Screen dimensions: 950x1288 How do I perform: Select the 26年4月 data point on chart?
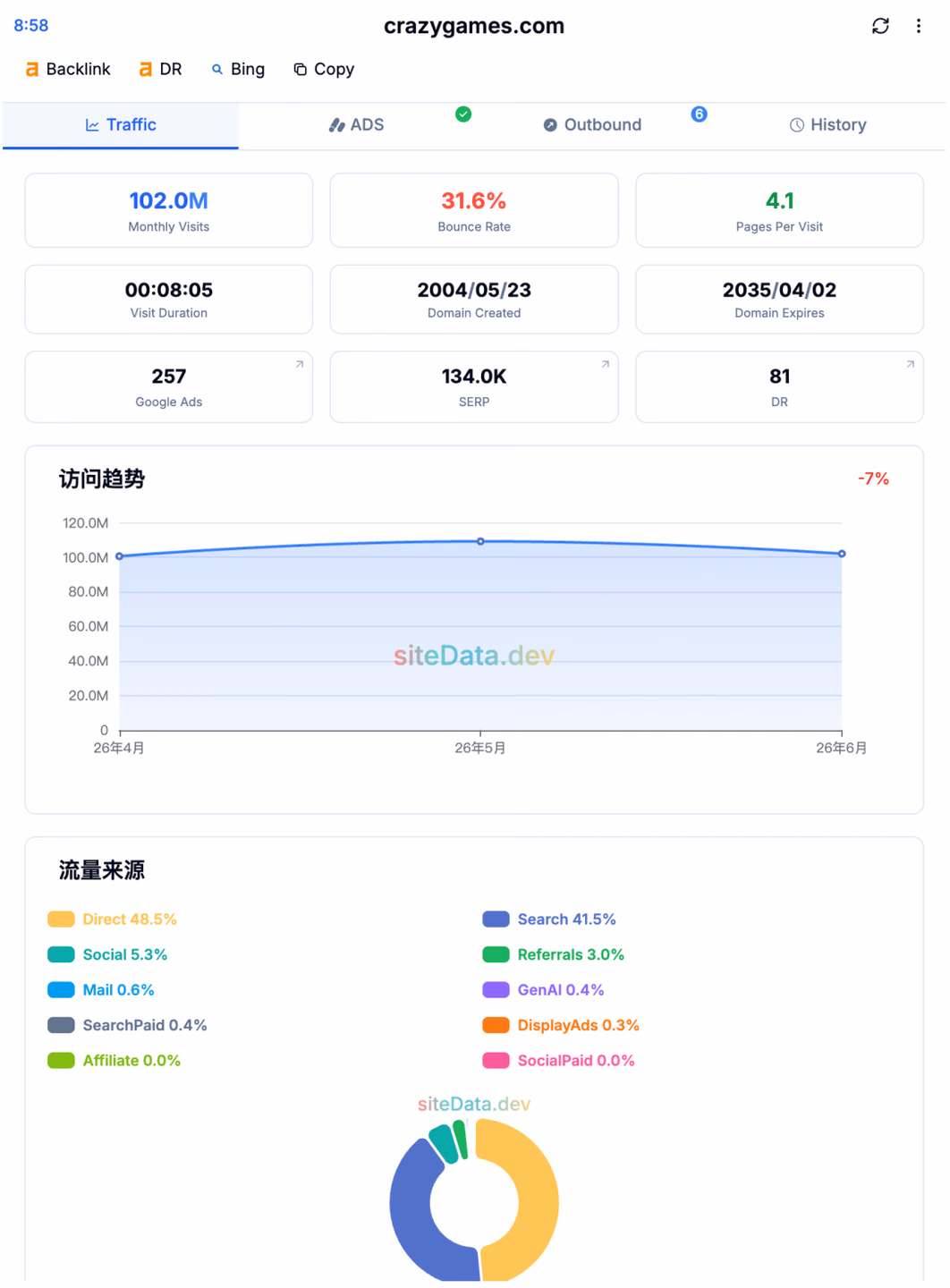120,556
